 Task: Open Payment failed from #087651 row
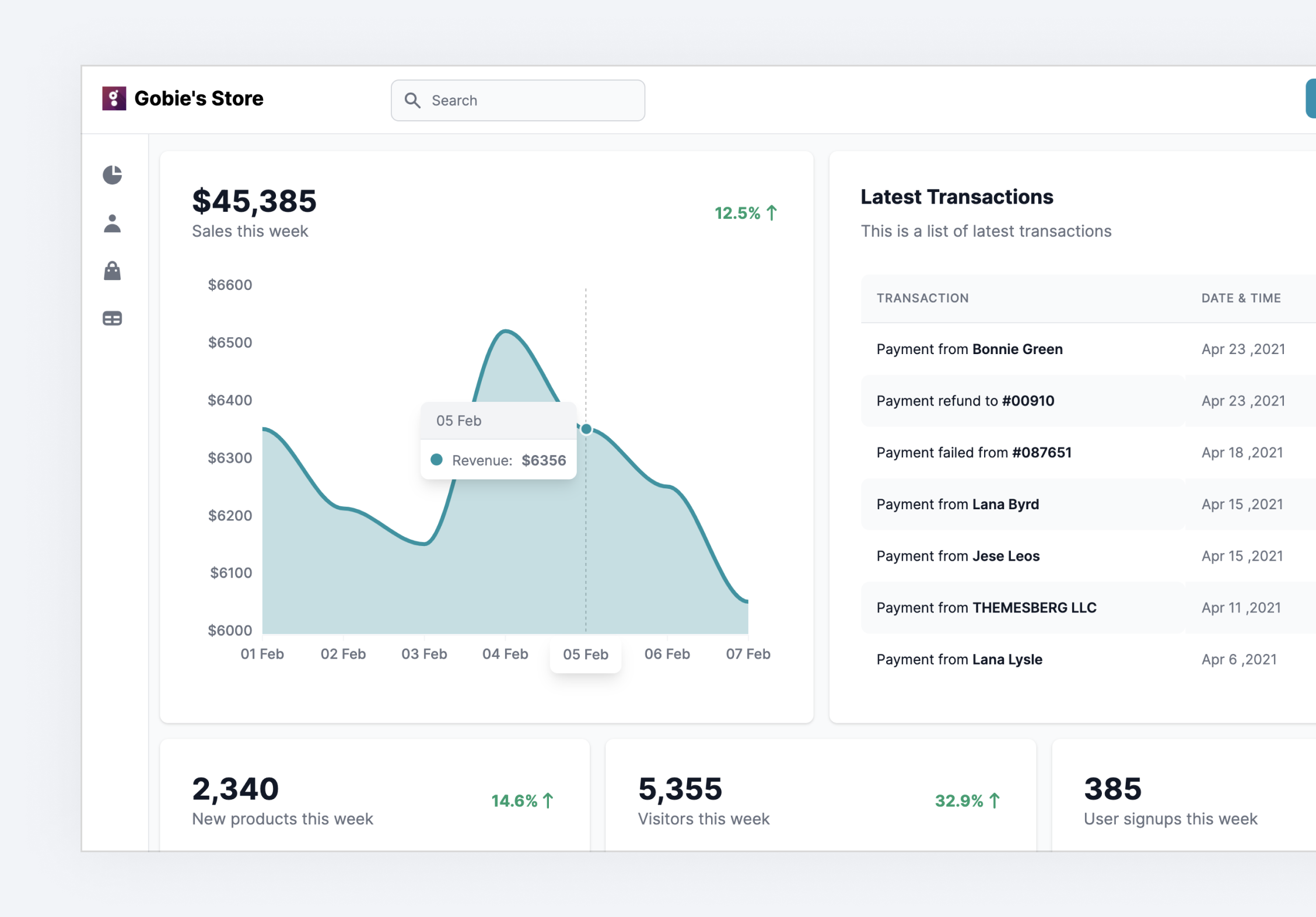(x=974, y=453)
